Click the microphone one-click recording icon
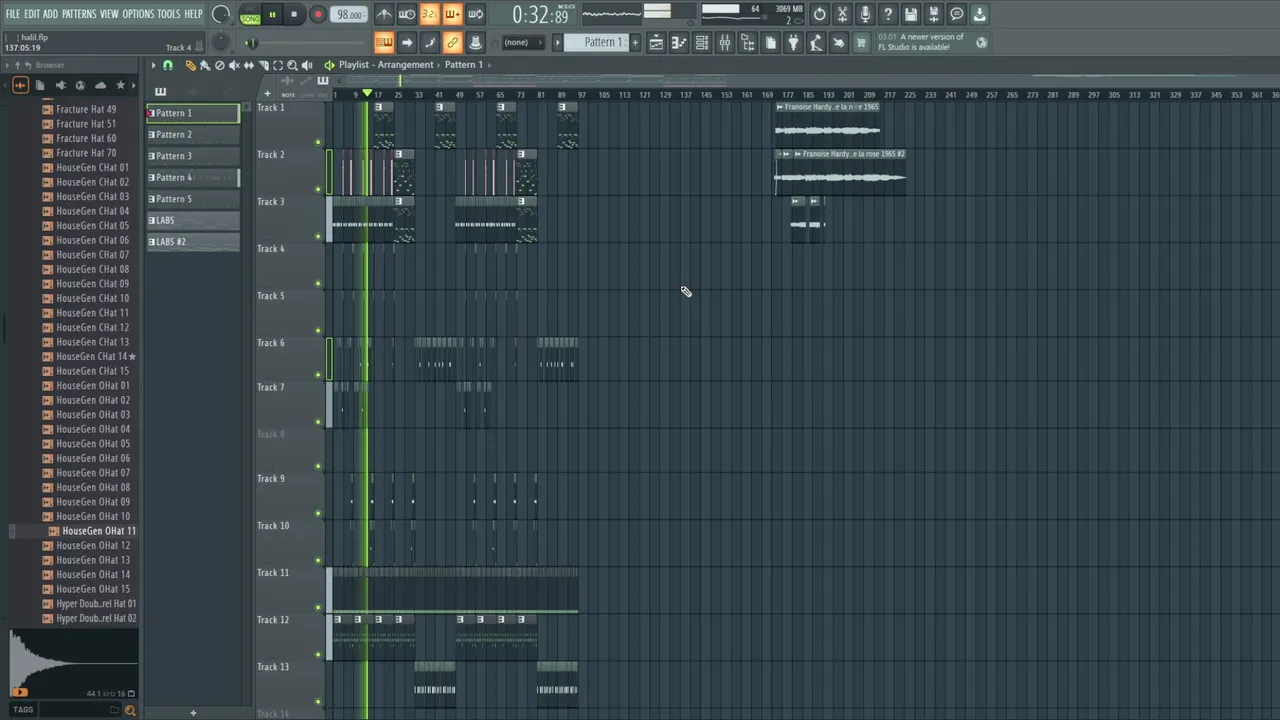 (x=865, y=14)
